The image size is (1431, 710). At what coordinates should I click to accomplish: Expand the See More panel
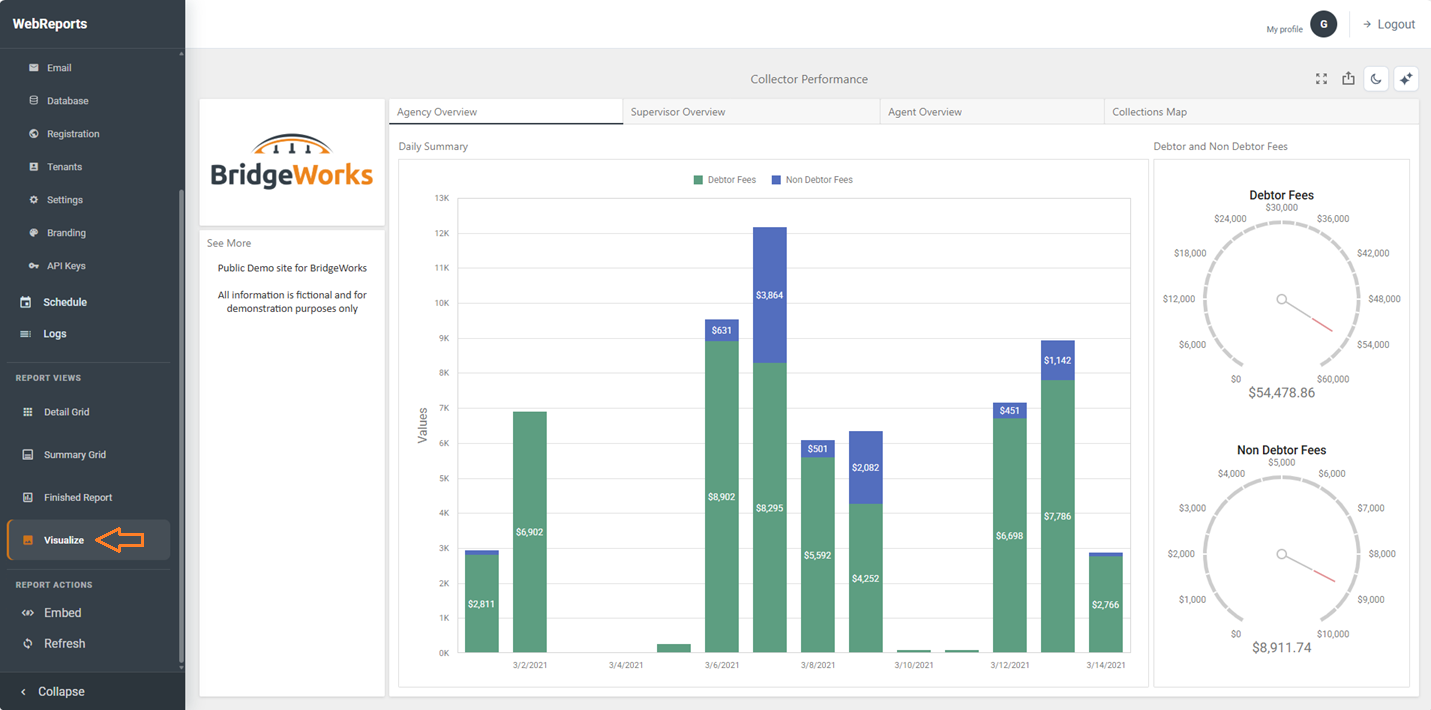click(229, 243)
